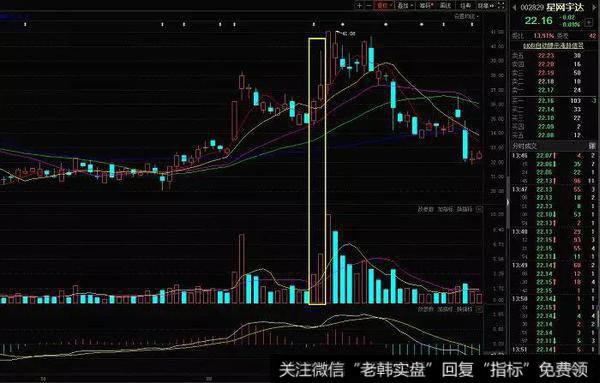
Task: Expand the more tools chevron in top toolbar
Action: [492, 5]
